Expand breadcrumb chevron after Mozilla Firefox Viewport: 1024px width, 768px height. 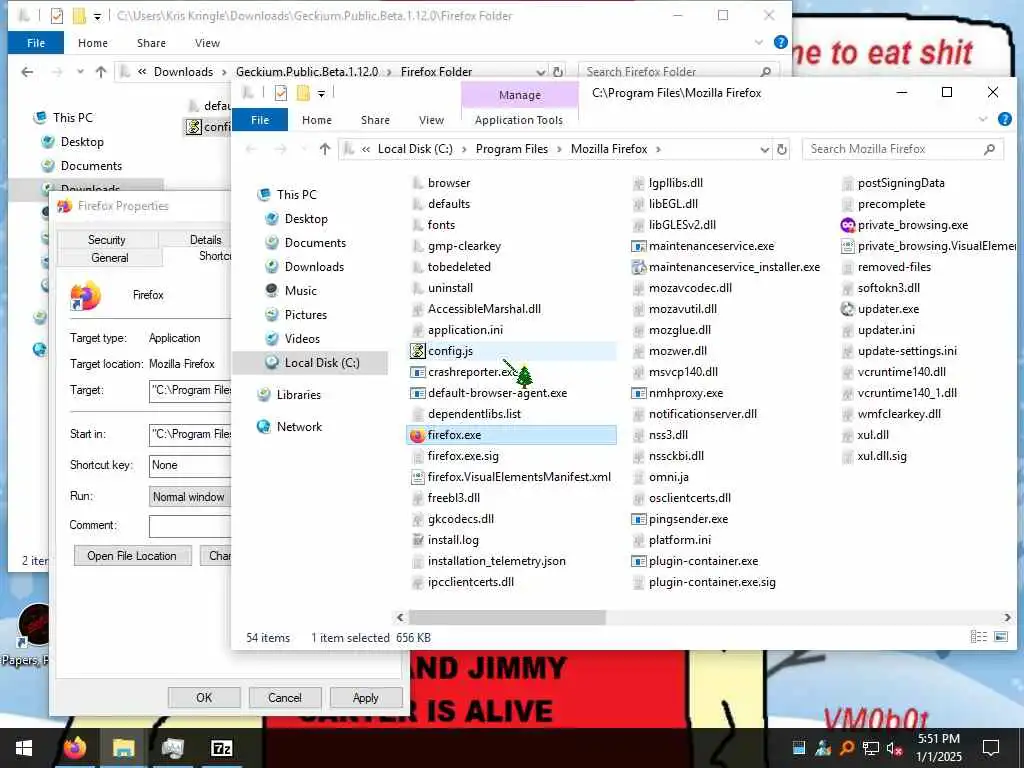[x=658, y=150]
